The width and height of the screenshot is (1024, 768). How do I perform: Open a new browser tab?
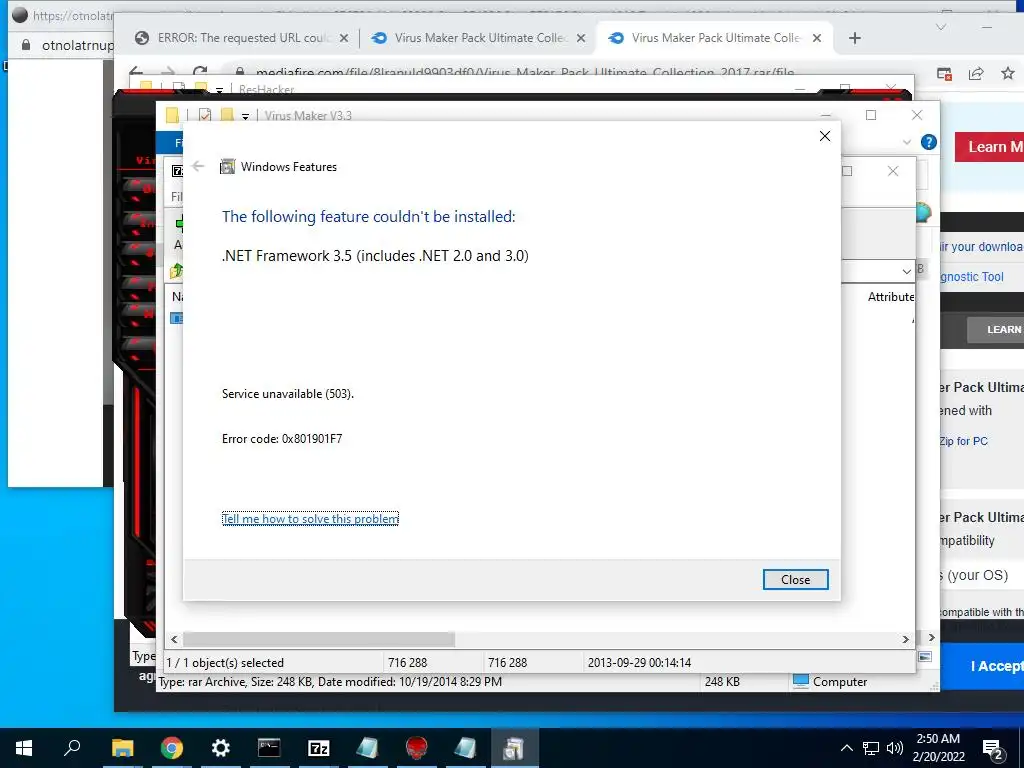(854, 39)
